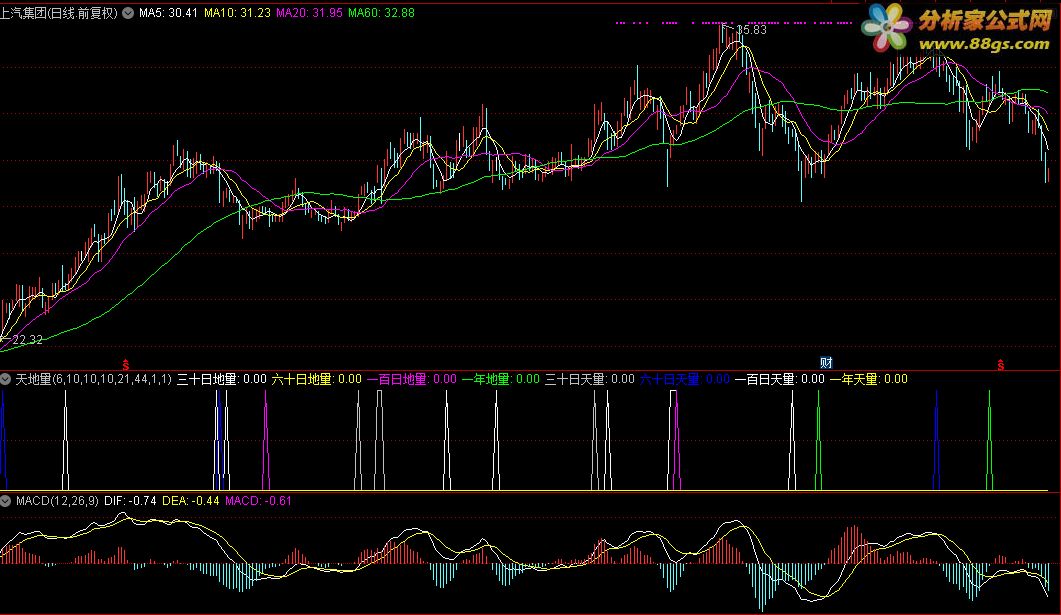Click the right red $ dividend marker
Screen dimensions: 1061x615
tap(1001, 365)
